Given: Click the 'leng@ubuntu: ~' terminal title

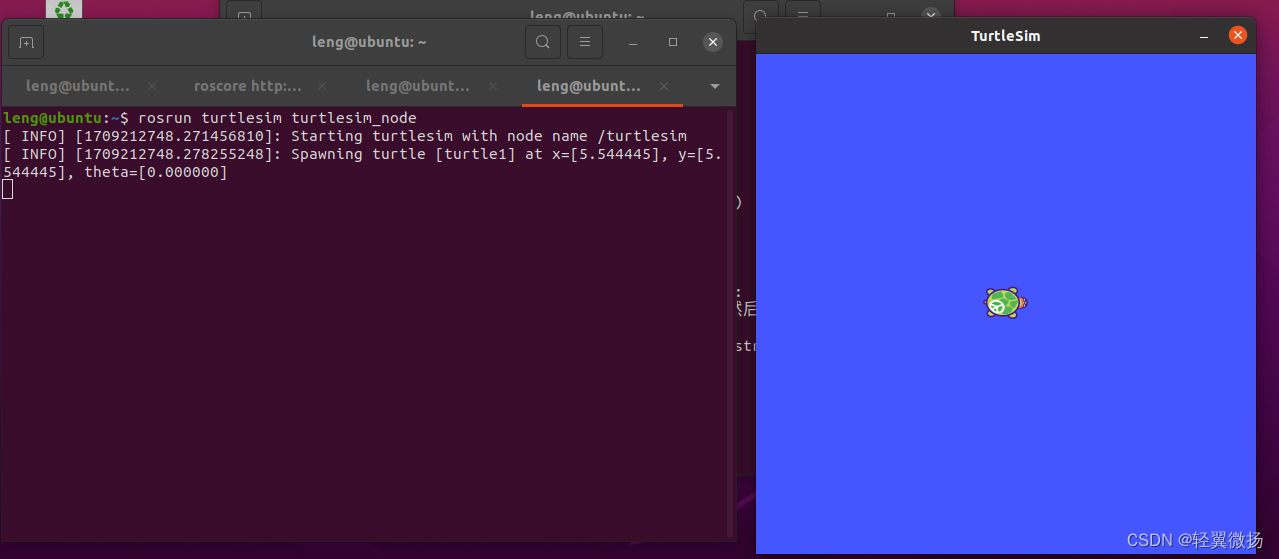Looking at the screenshot, I should (x=370, y=42).
